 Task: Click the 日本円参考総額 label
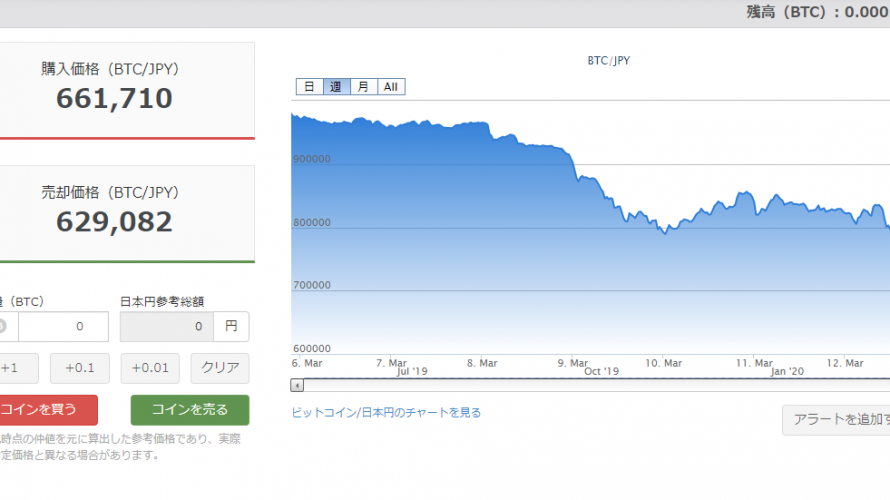tap(162, 302)
